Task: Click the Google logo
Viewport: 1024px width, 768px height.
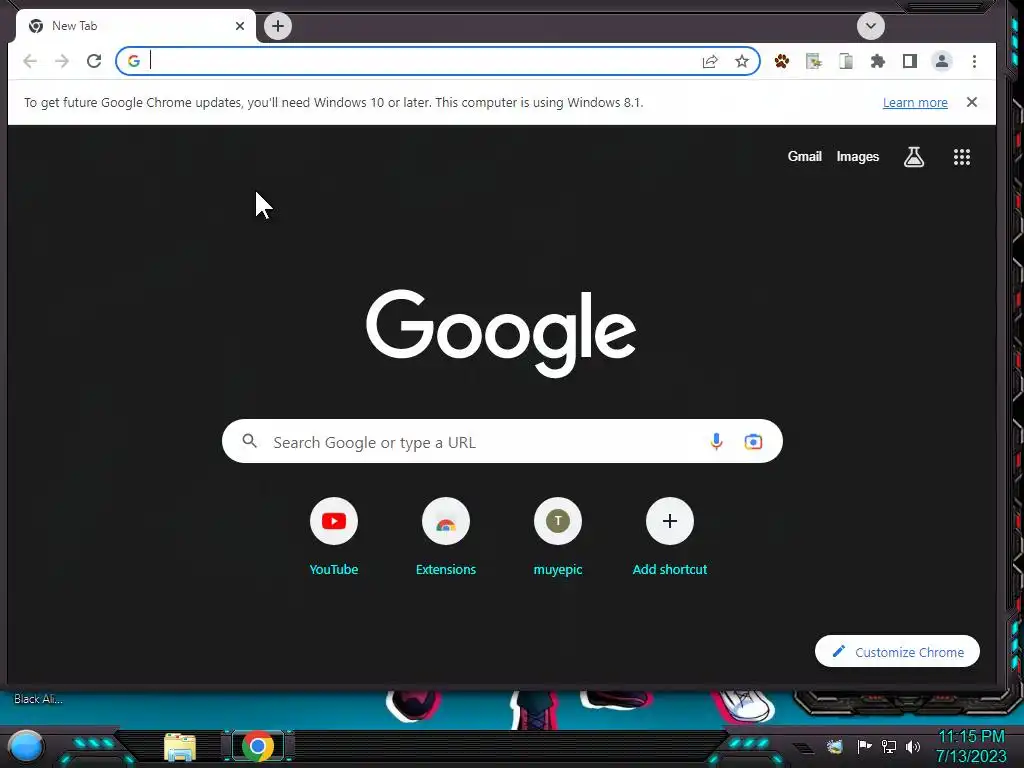Action: 501,332
